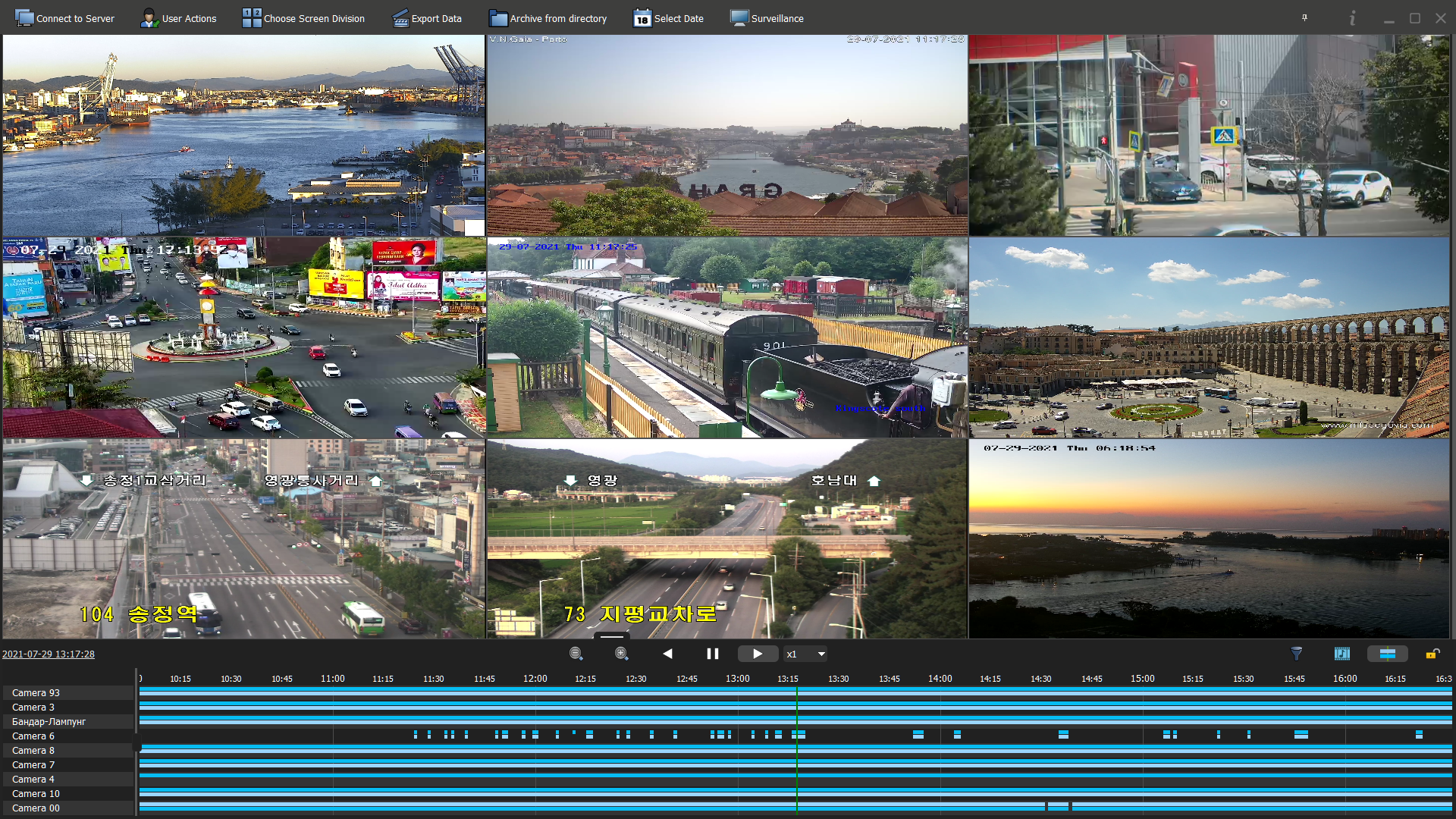
Task: Click the unlock padlock icon
Action: tap(1432, 654)
